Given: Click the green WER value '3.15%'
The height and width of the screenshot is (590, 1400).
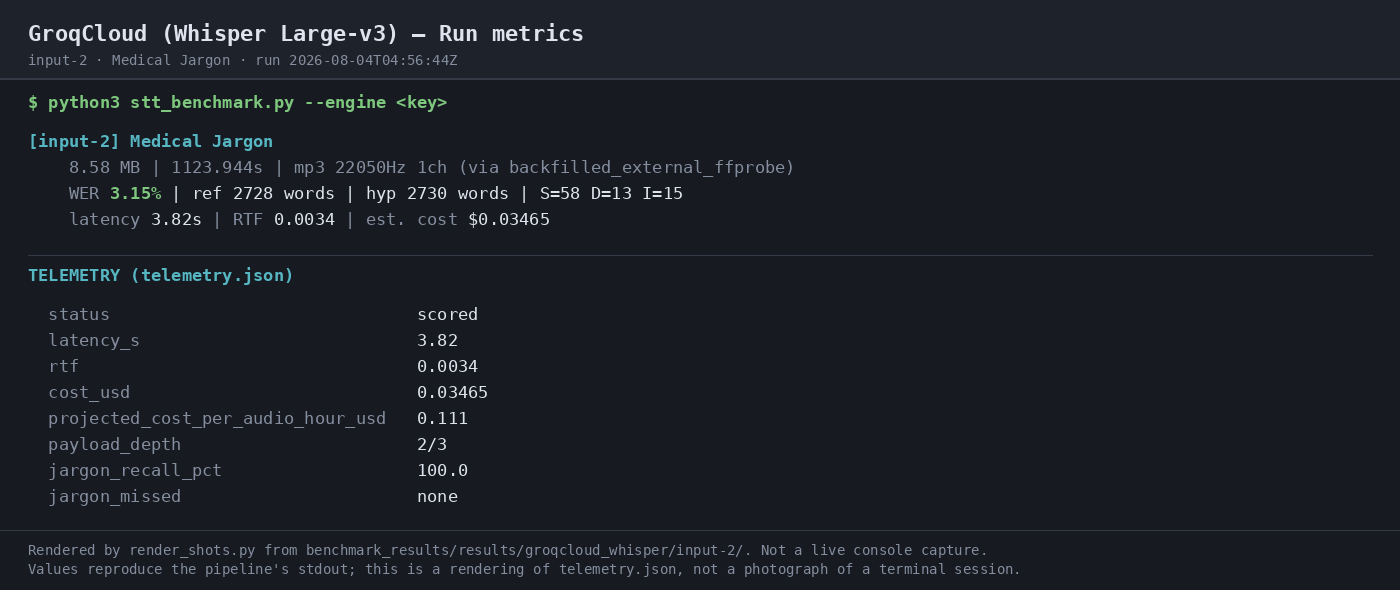Looking at the screenshot, I should pos(135,194).
